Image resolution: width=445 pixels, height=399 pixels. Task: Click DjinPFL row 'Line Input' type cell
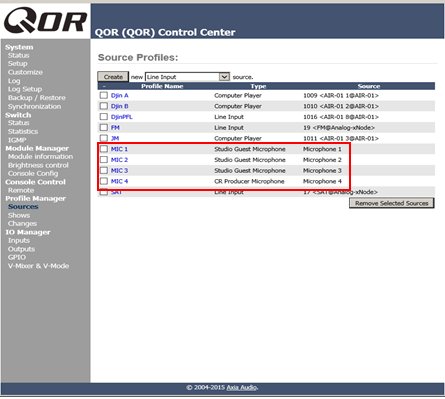pos(229,117)
